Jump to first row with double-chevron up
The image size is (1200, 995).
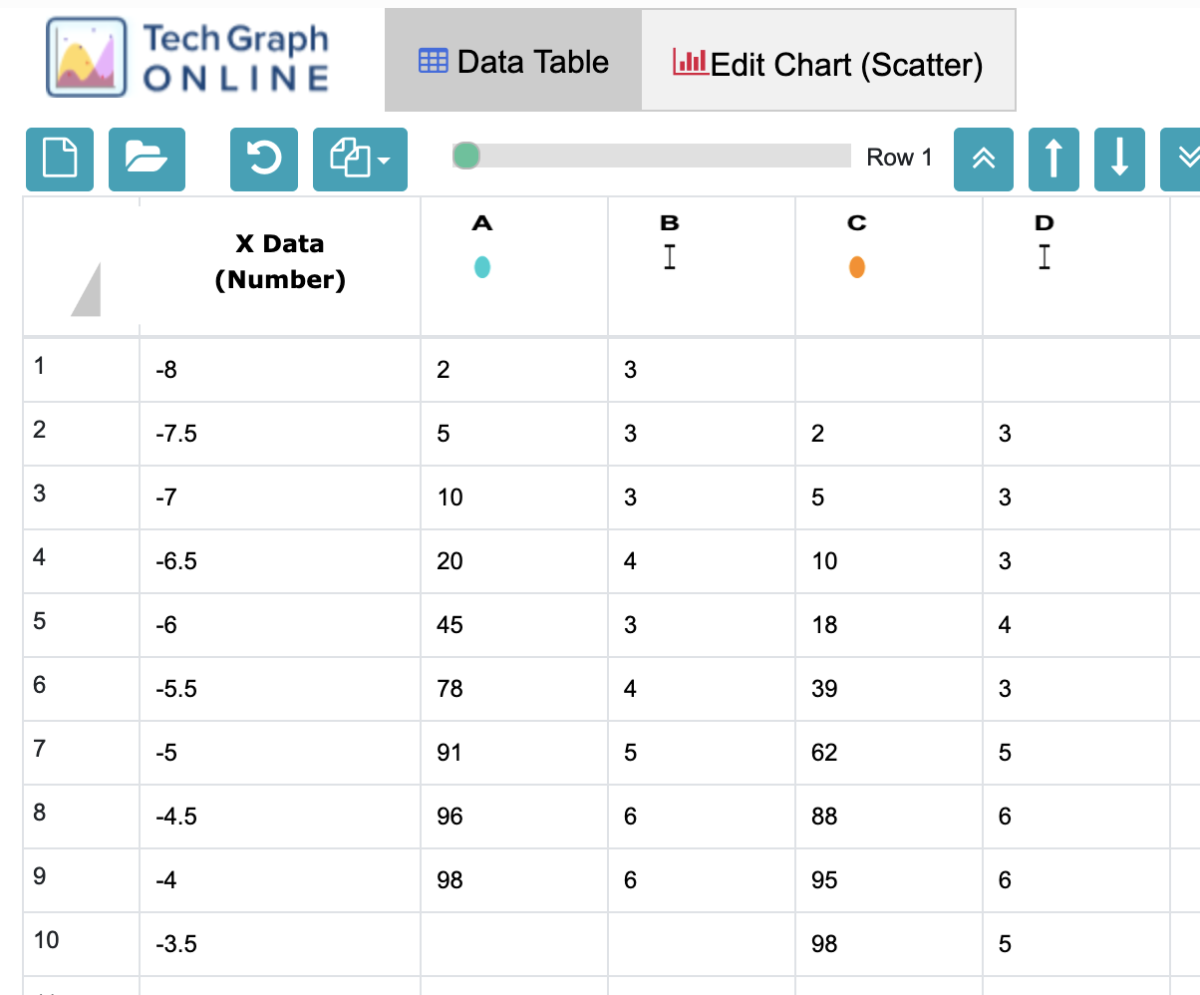pyautogui.click(x=984, y=159)
